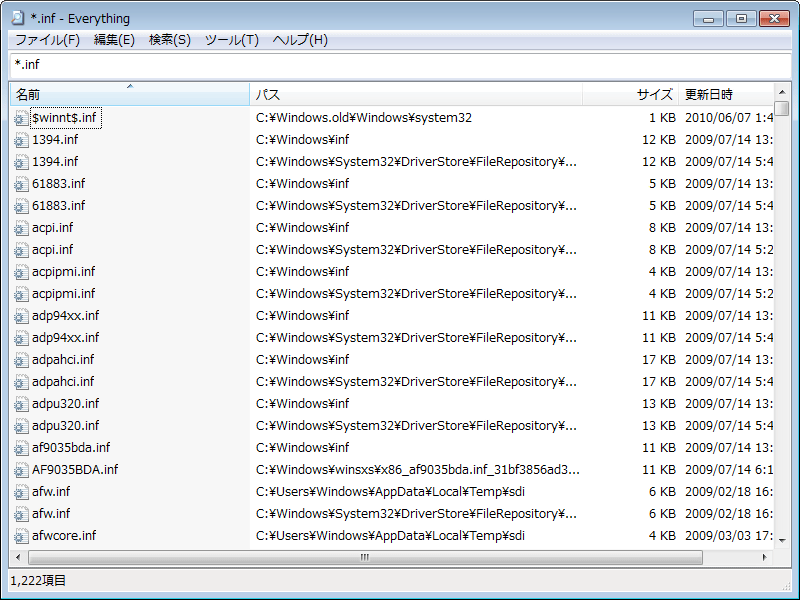Click the 1 KB size of $winnt$.inf
The width and height of the screenshot is (800, 600).
coord(662,118)
